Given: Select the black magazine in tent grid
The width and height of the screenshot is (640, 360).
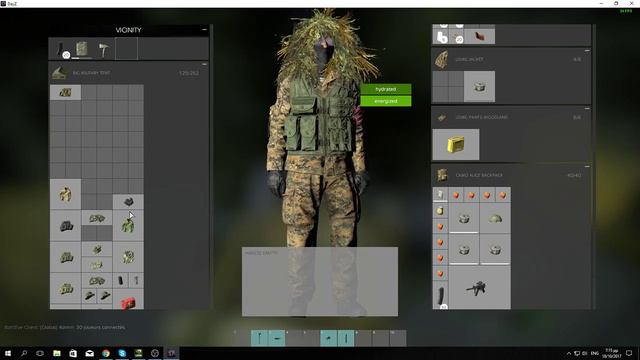Looking at the screenshot, I should [x=120, y=280].
